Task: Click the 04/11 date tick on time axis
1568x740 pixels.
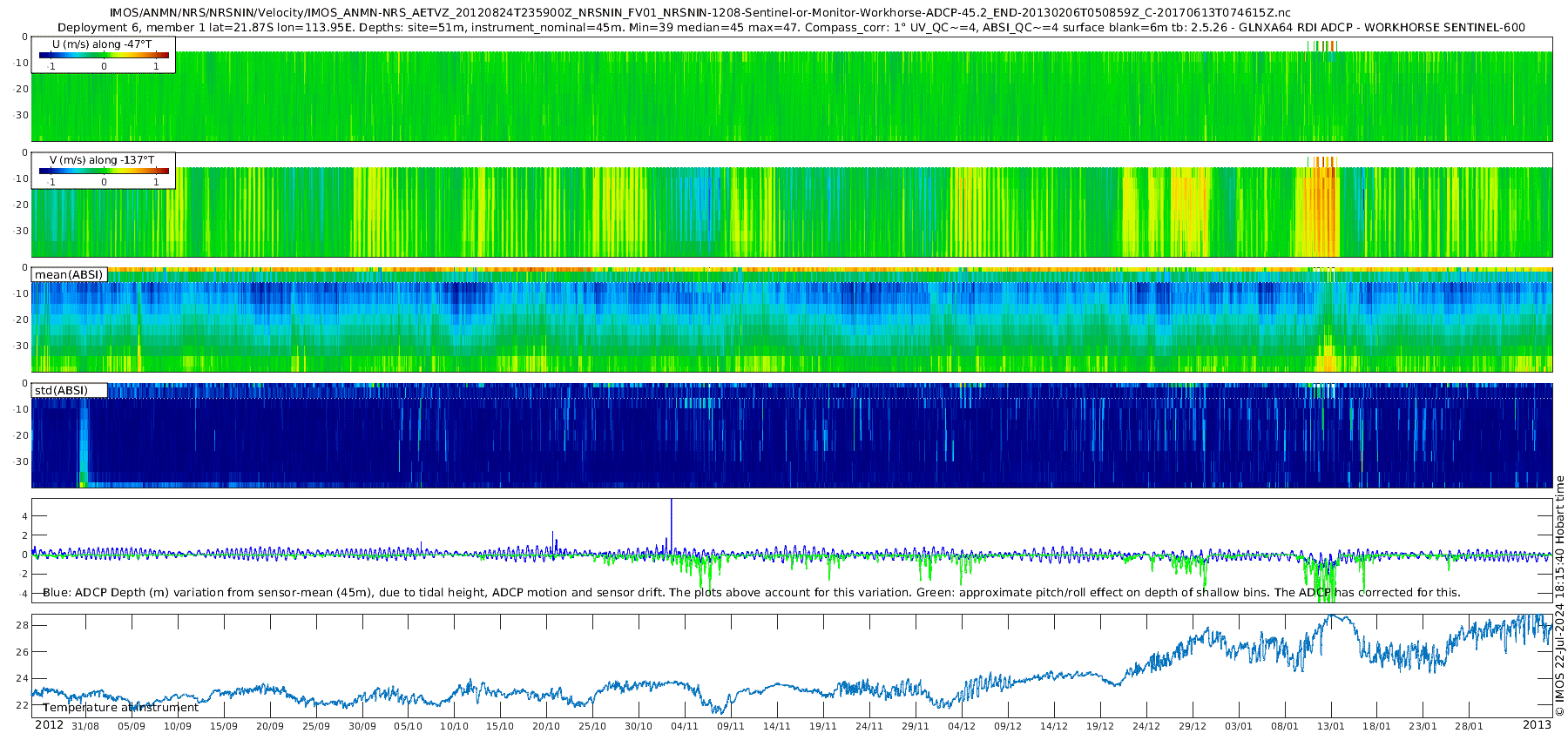Action: coord(684,726)
